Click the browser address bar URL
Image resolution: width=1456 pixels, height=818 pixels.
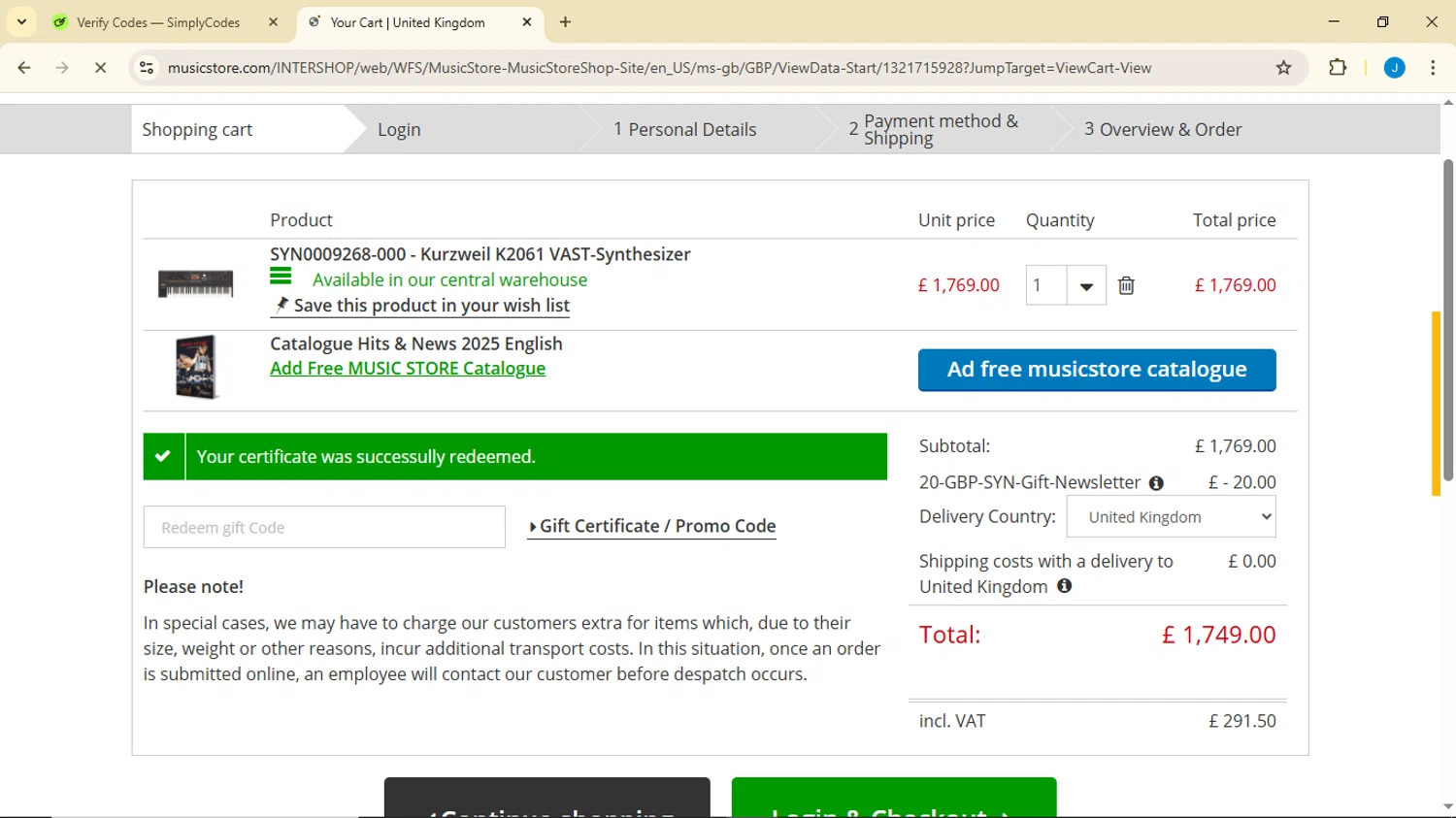(x=659, y=68)
